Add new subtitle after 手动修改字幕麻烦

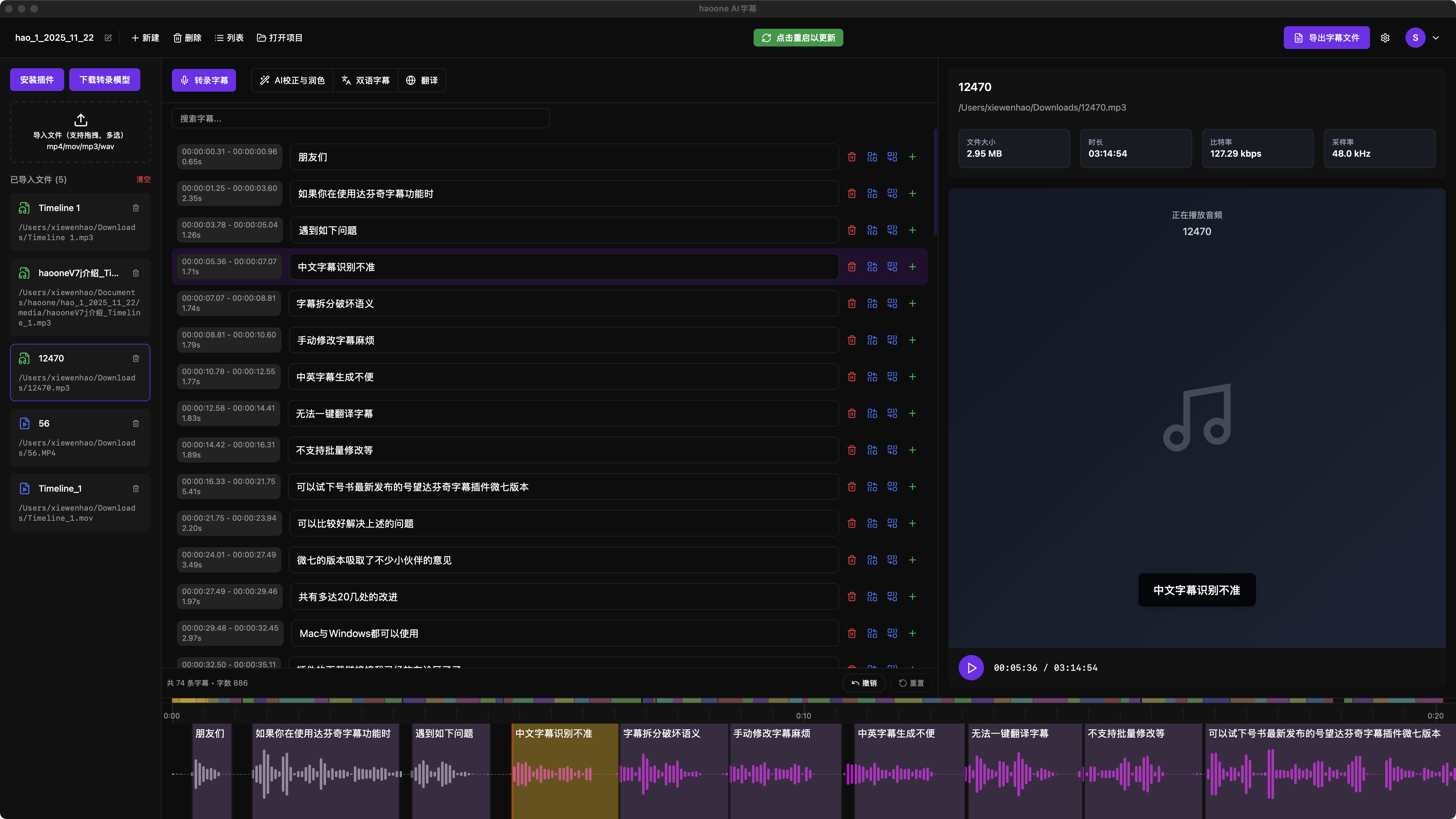point(912,340)
